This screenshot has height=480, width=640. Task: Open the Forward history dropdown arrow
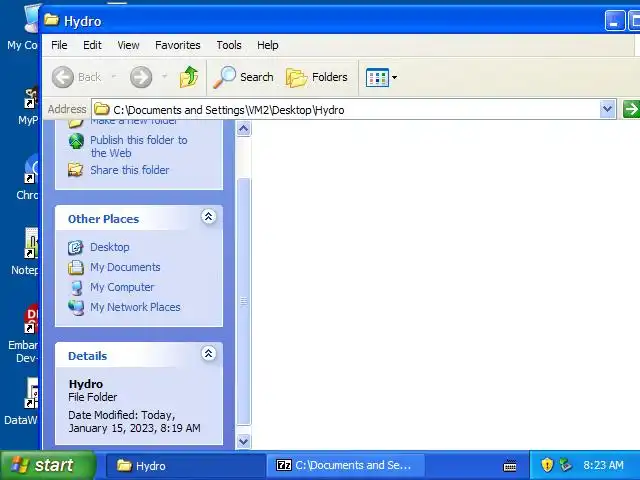164,76
